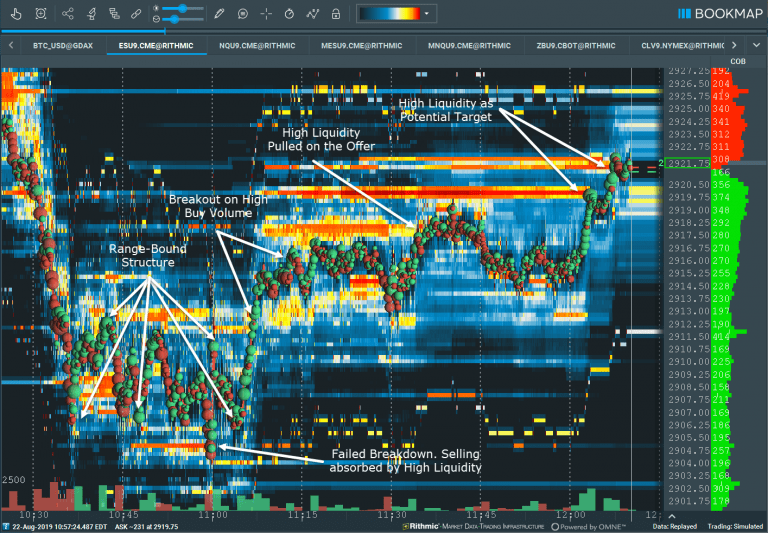Click the ASK ~231 at 2919.75 status
The height and width of the screenshot is (533, 768).
146,527
